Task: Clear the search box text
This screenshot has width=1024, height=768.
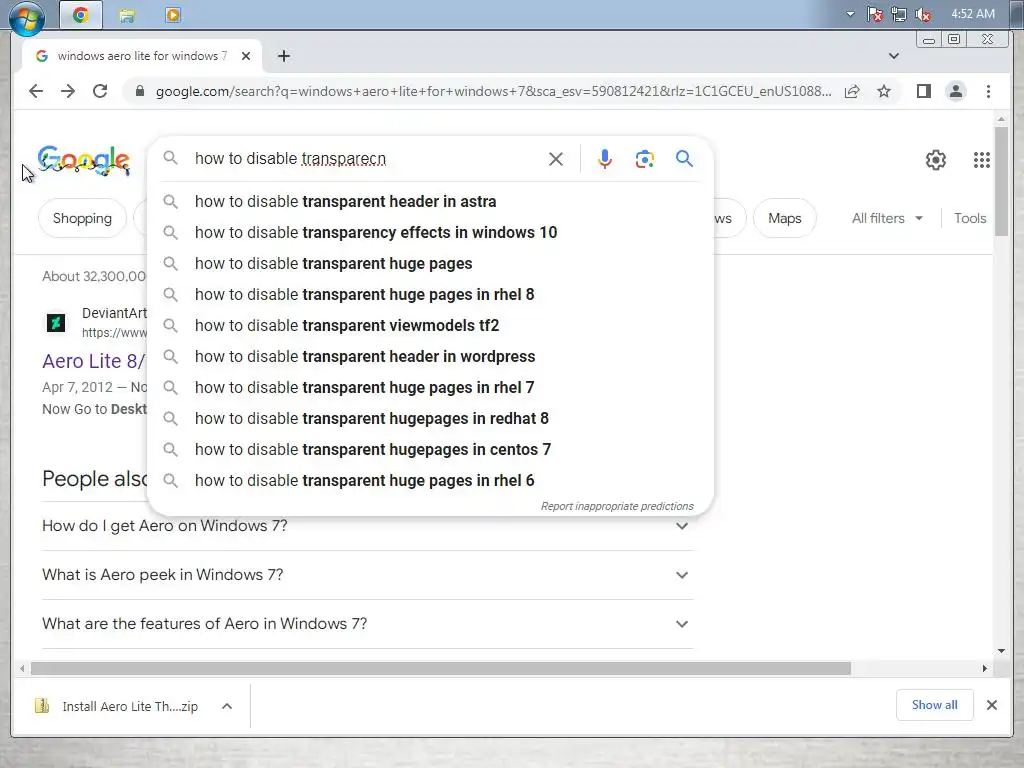Action: point(556,159)
